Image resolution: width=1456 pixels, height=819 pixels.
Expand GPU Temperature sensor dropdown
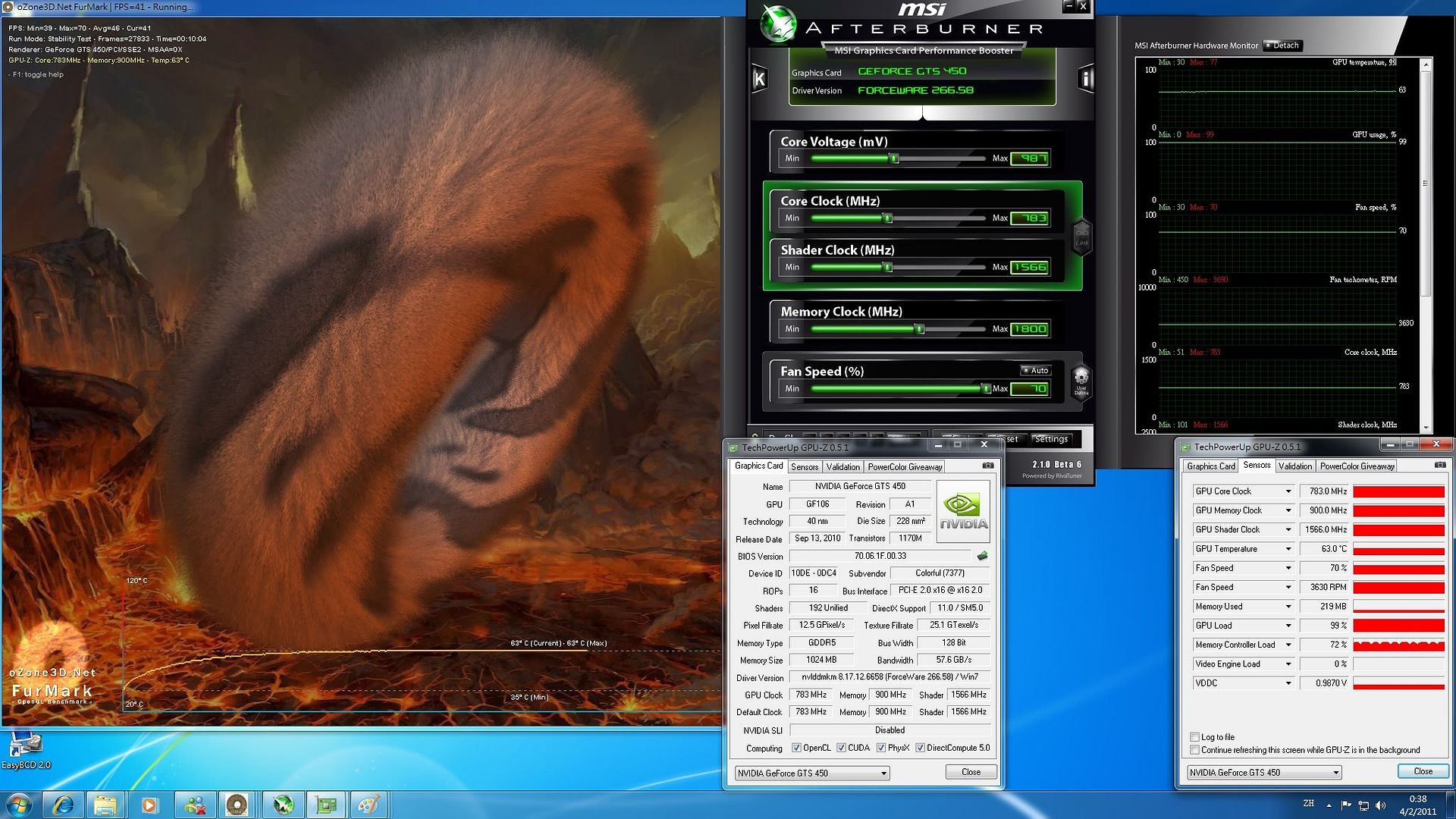(x=1288, y=549)
